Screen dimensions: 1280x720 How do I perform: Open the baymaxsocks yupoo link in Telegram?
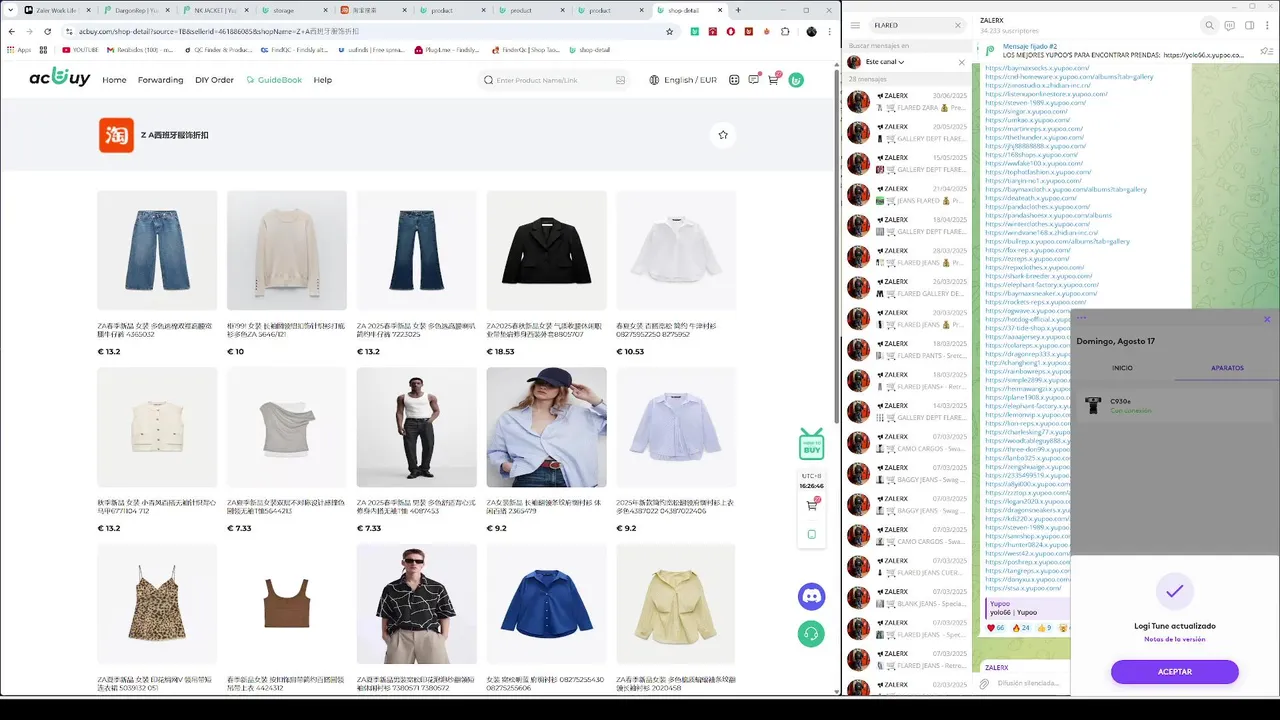click(1037, 68)
